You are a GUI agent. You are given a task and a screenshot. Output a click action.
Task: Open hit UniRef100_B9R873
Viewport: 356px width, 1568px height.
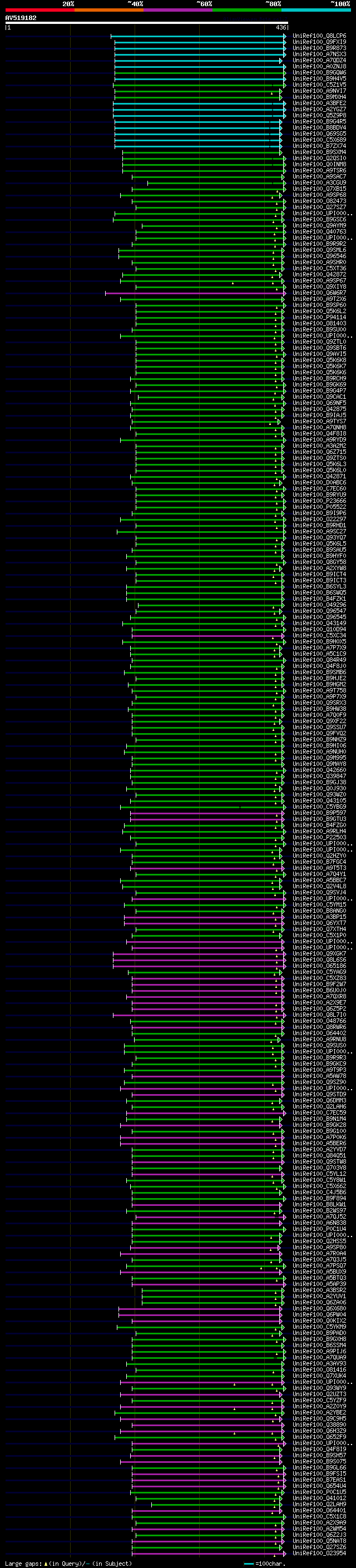coord(319,48)
